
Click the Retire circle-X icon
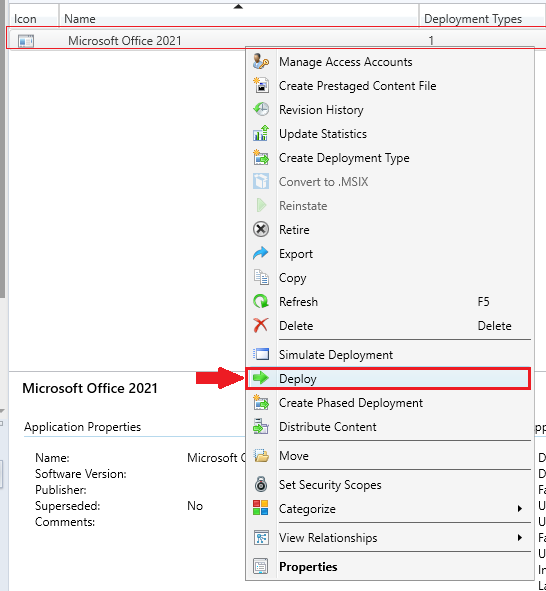(261, 230)
